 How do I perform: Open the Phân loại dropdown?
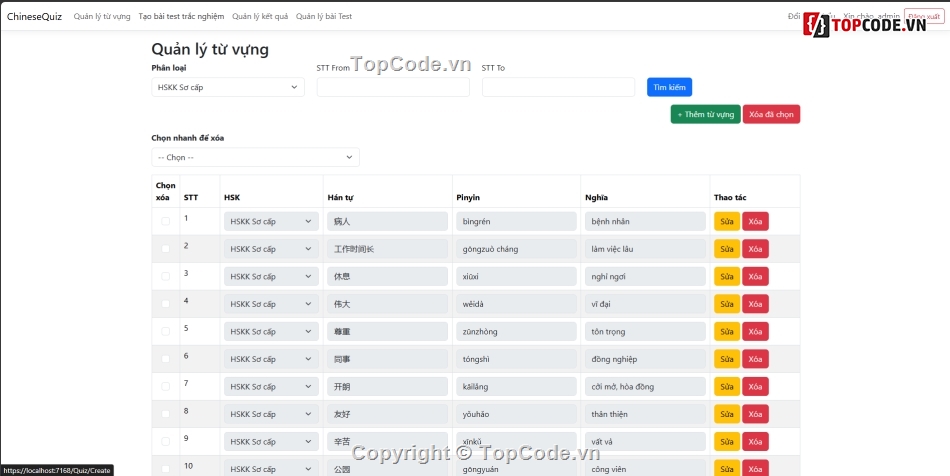pos(228,87)
